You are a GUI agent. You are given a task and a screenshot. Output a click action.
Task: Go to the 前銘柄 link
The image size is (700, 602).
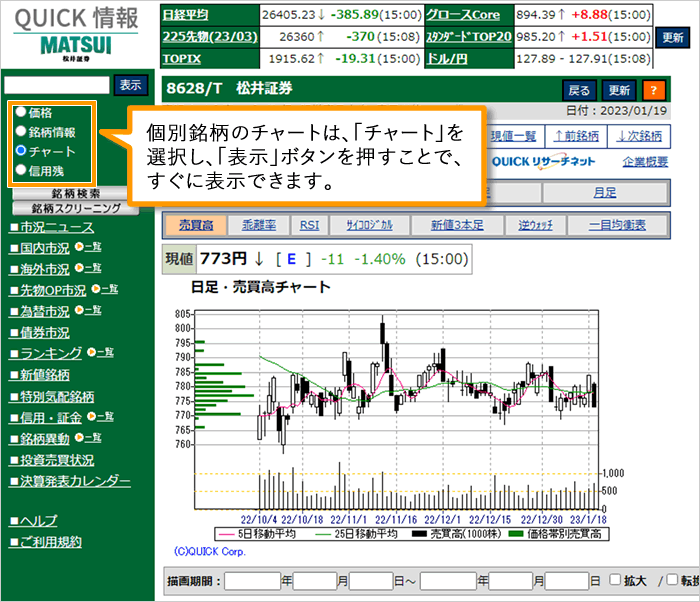click(x=576, y=136)
